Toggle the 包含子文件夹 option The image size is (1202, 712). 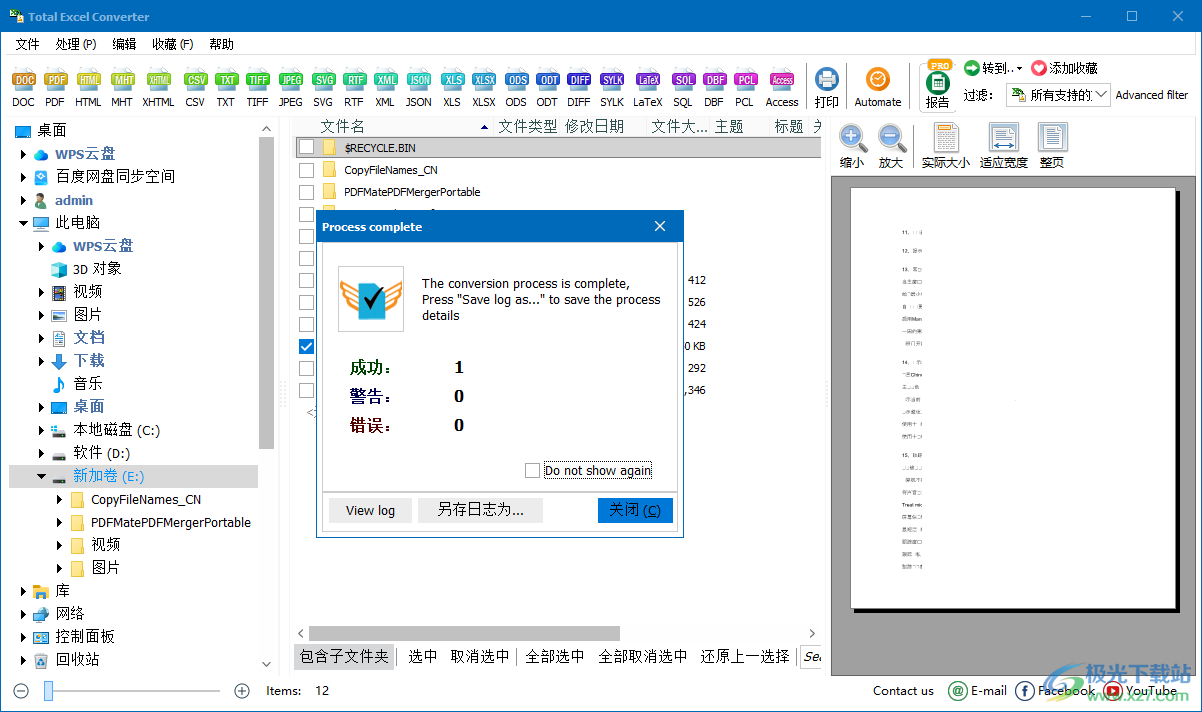click(x=344, y=656)
